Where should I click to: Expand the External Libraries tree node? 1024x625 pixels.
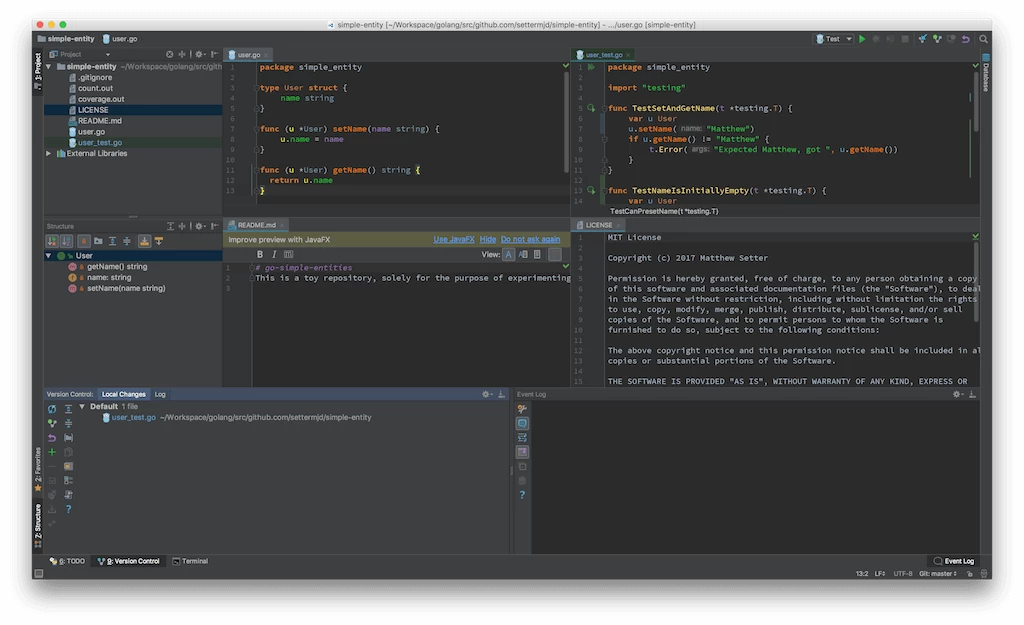pos(49,154)
